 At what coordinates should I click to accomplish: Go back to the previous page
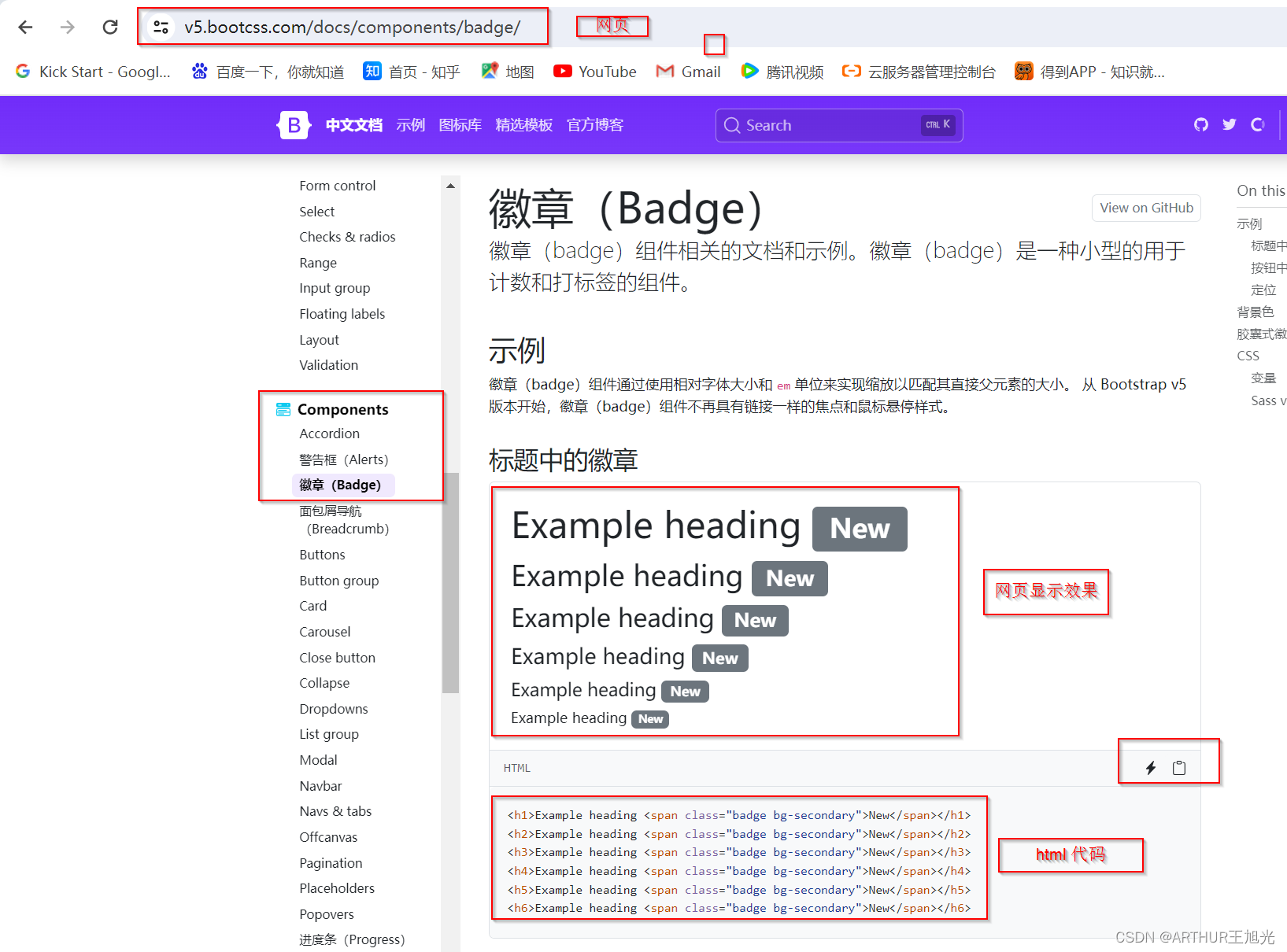click(25, 26)
